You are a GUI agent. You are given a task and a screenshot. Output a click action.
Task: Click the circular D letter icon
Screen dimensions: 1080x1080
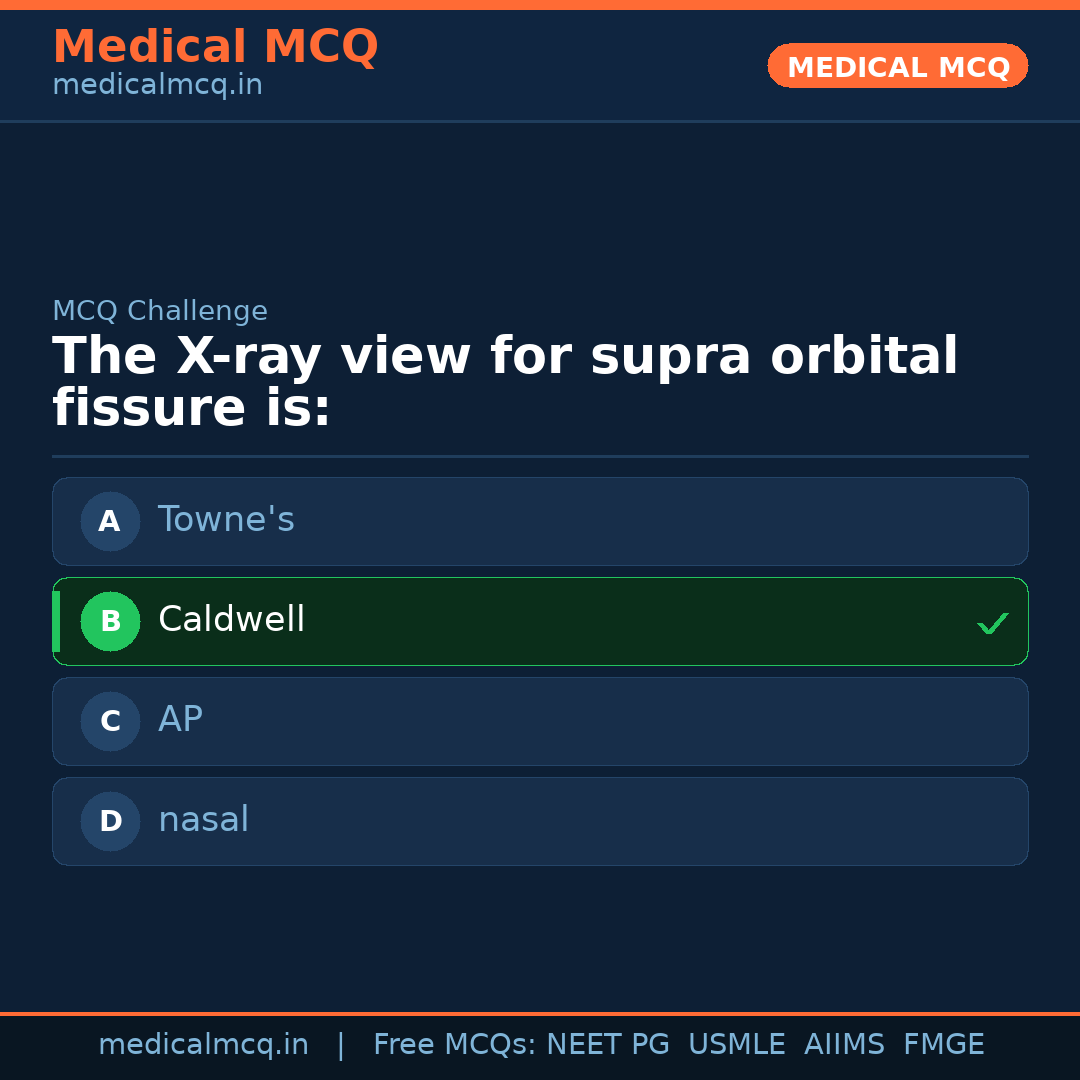[110, 821]
